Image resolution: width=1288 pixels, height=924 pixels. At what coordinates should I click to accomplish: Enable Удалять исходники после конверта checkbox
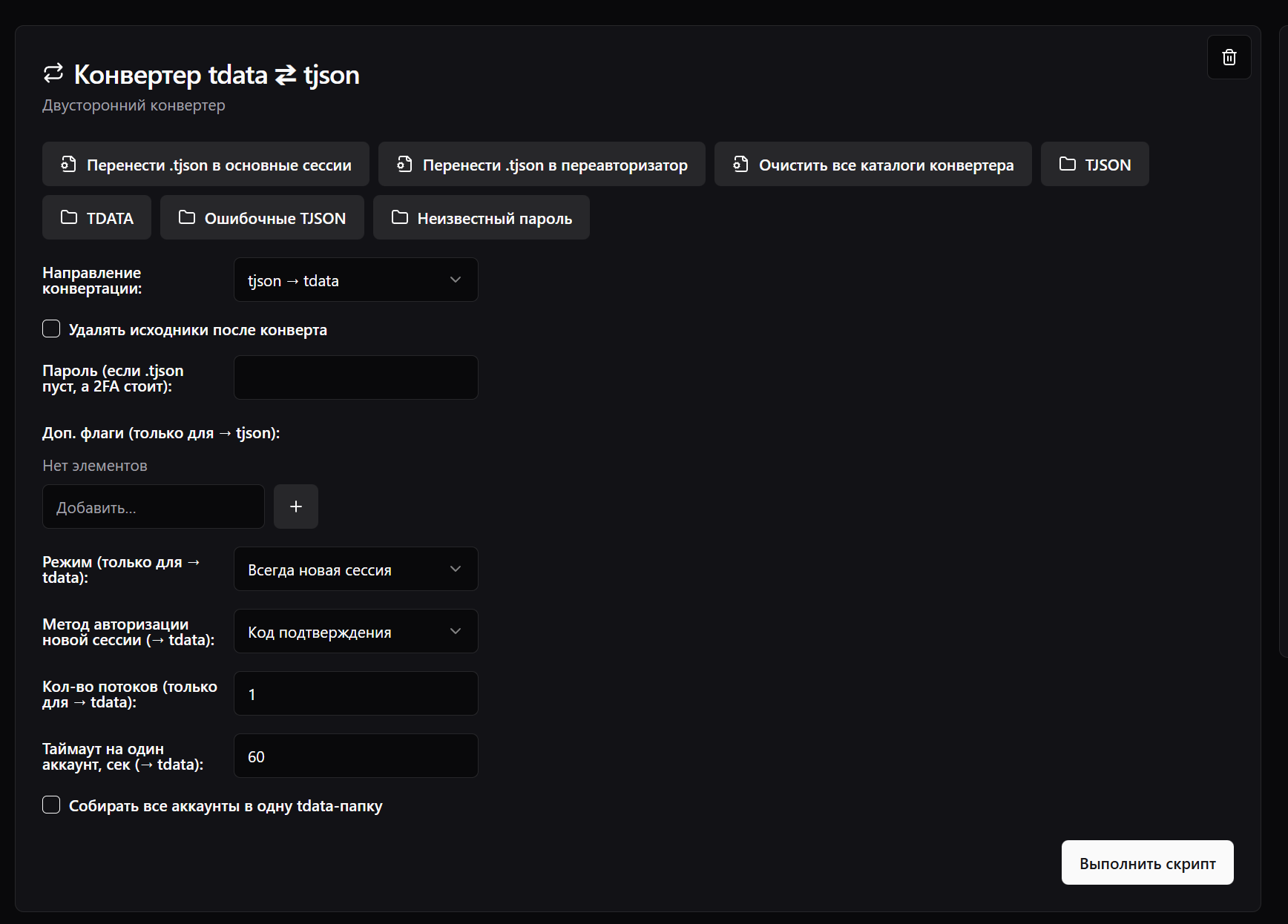[51, 329]
